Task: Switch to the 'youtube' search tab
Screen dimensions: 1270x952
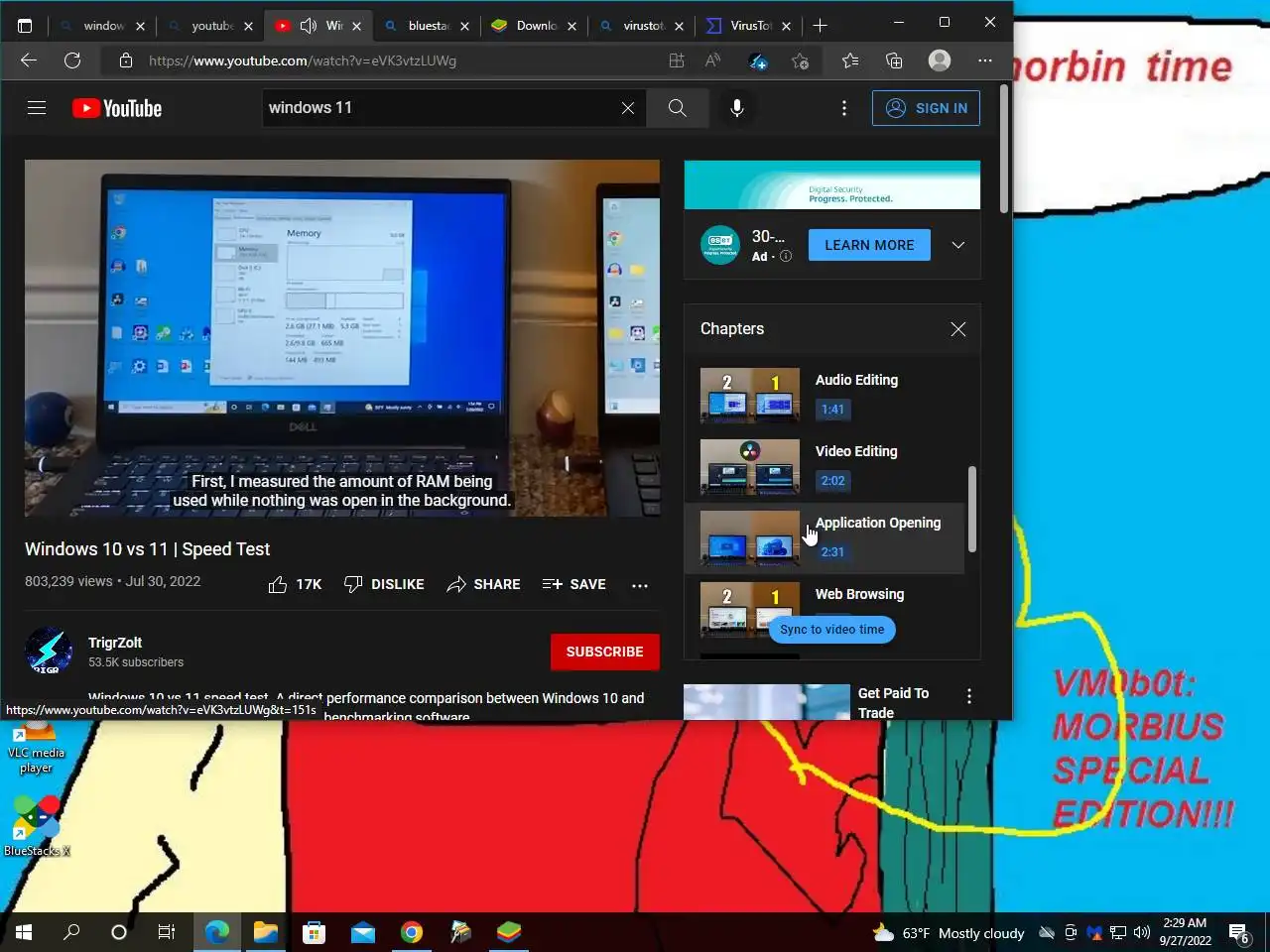Action: (x=212, y=26)
